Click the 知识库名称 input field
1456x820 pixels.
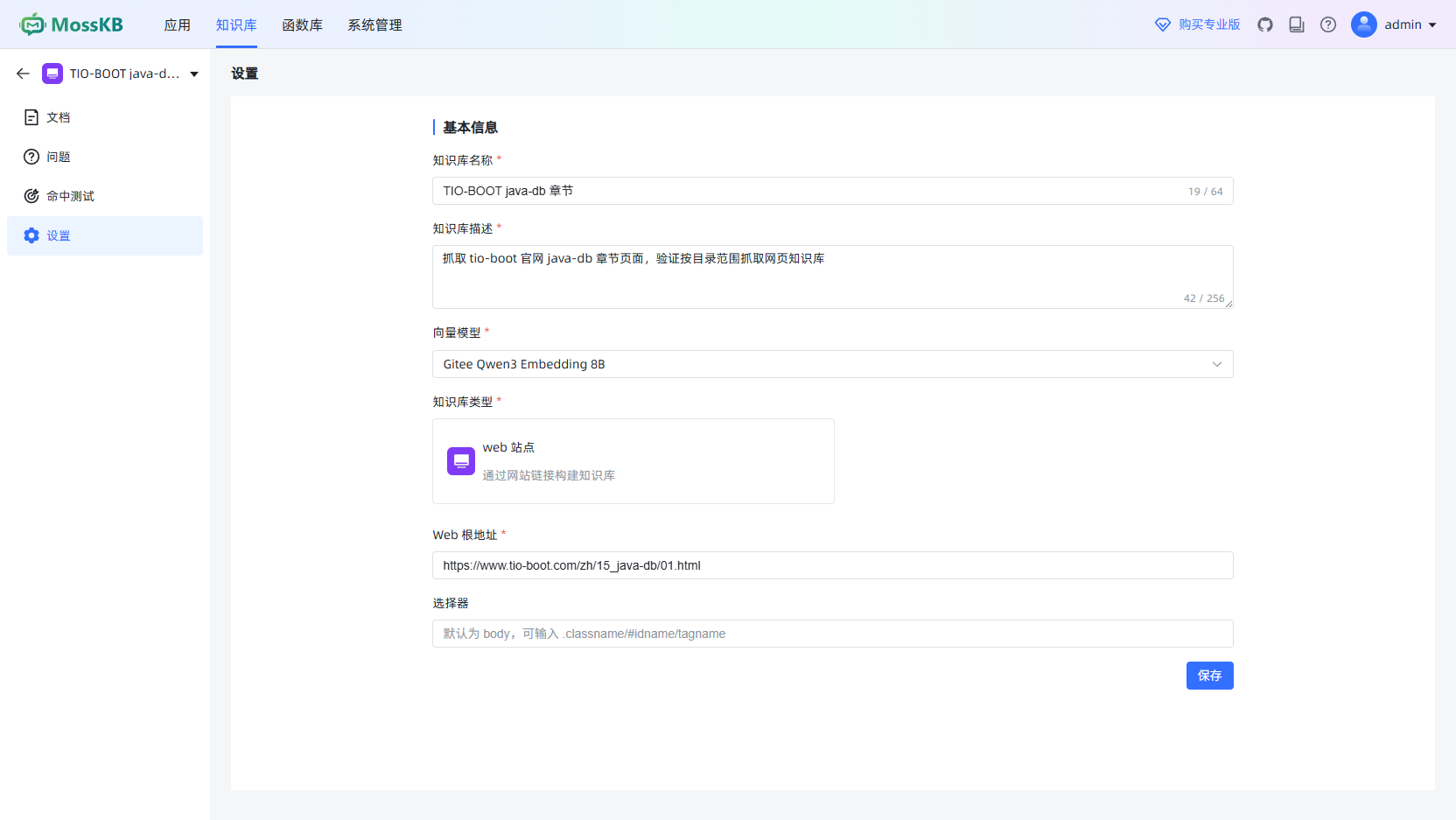(833, 191)
